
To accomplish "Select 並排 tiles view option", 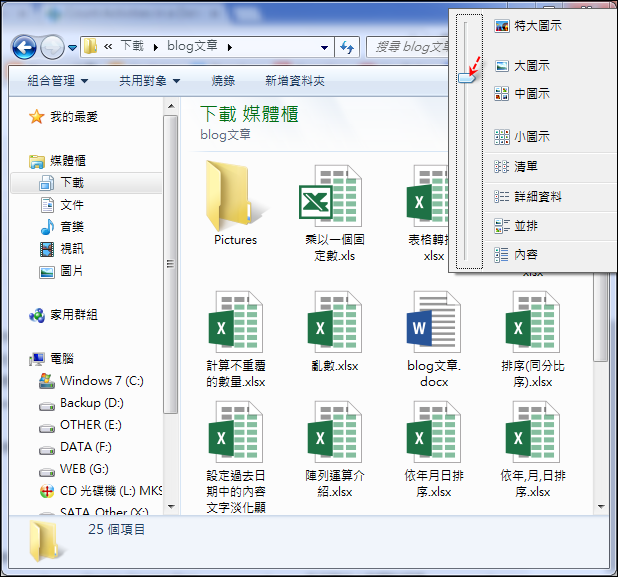I will (516, 226).
